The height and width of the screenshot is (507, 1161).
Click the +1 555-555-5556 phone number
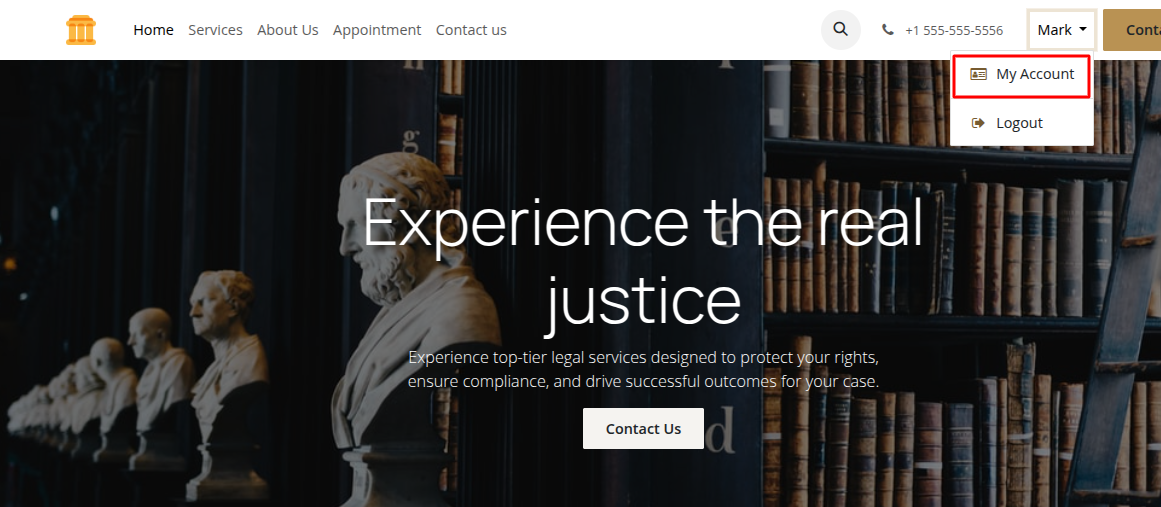coord(954,30)
